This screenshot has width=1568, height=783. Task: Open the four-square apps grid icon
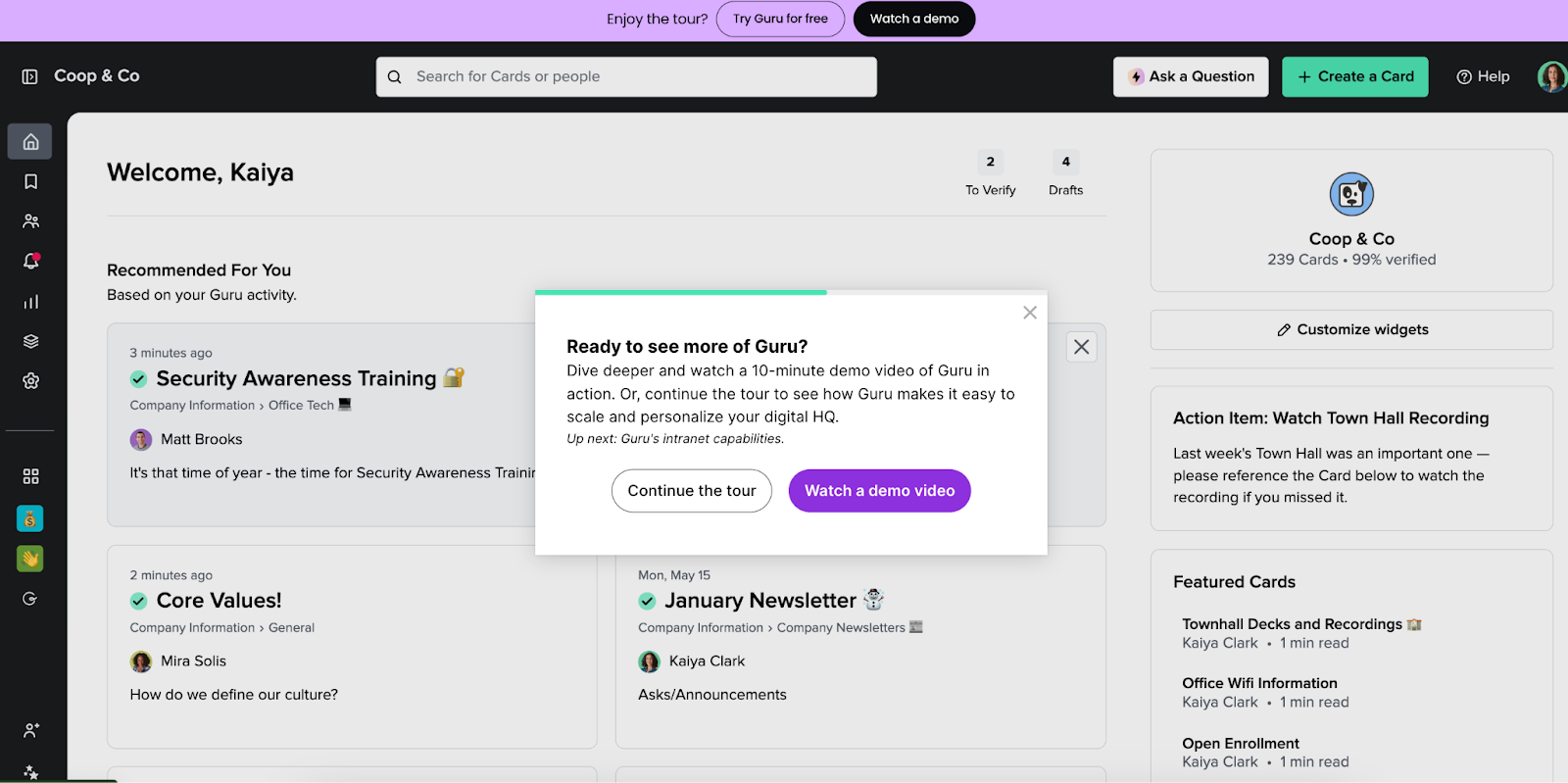(30, 476)
